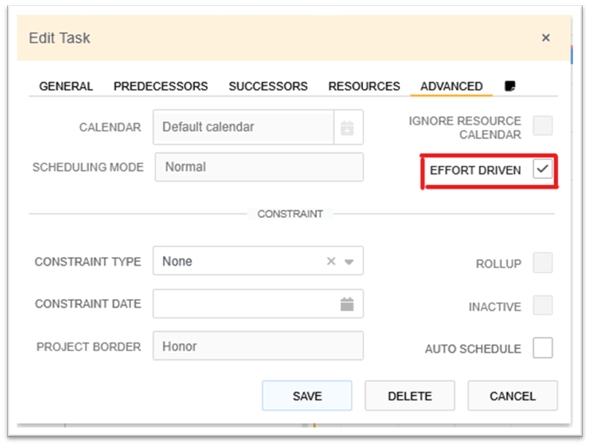Enable the Auto Schedule checkbox
The image size is (590, 446).
(x=543, y=348)
